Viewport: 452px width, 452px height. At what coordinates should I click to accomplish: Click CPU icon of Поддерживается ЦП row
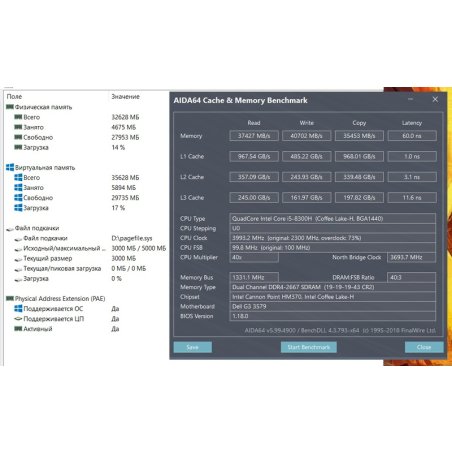click(18, 319)
